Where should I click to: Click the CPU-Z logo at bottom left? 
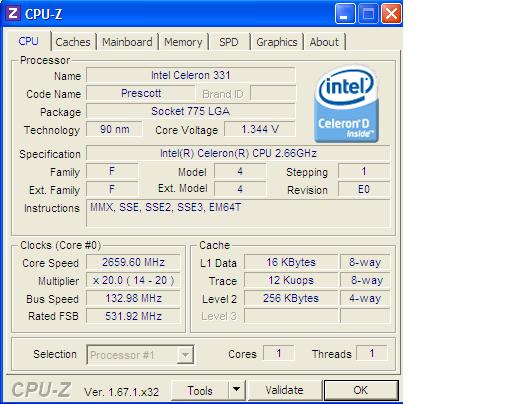pos(41,390)
